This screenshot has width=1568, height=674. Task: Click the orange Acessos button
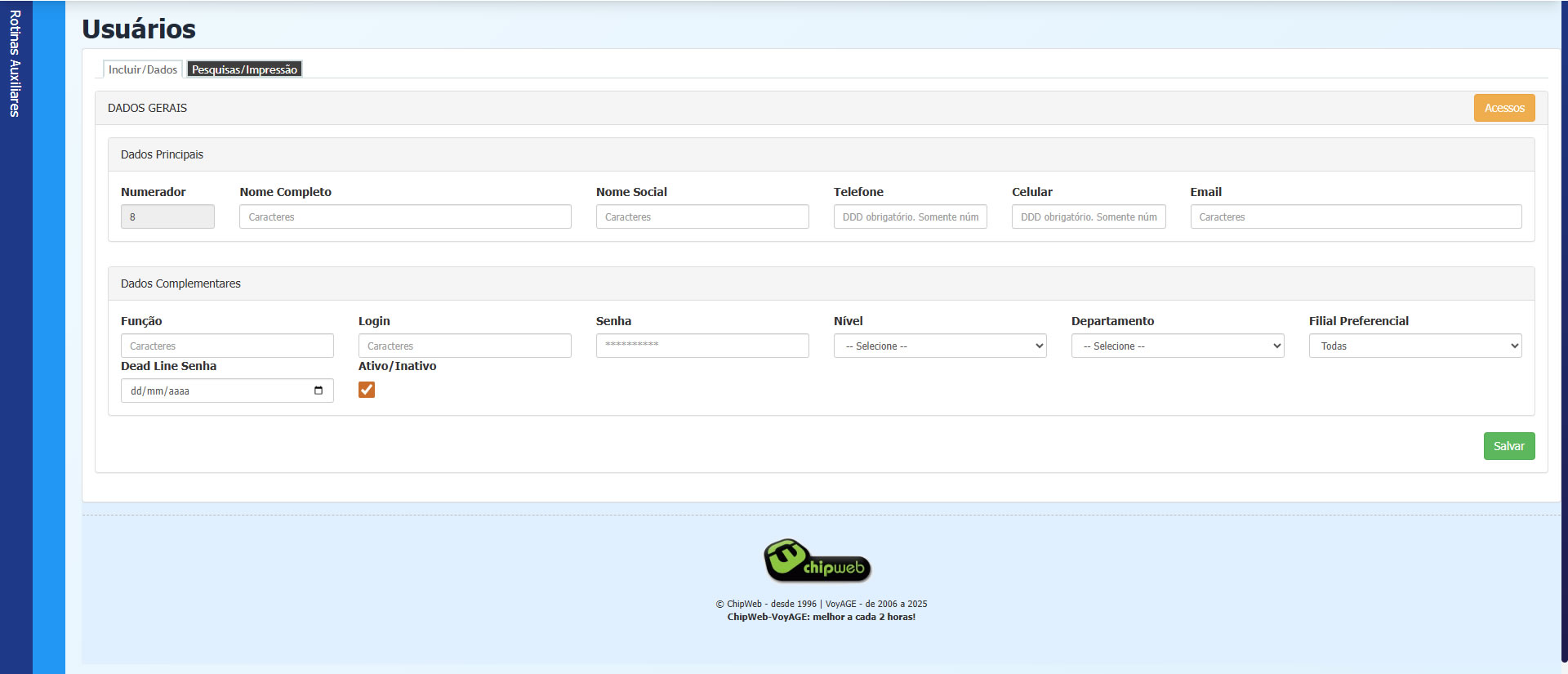click(1504, 108)
